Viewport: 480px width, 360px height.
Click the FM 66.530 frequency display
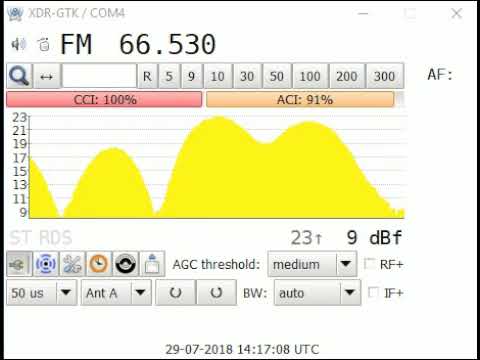click(138, 44)
